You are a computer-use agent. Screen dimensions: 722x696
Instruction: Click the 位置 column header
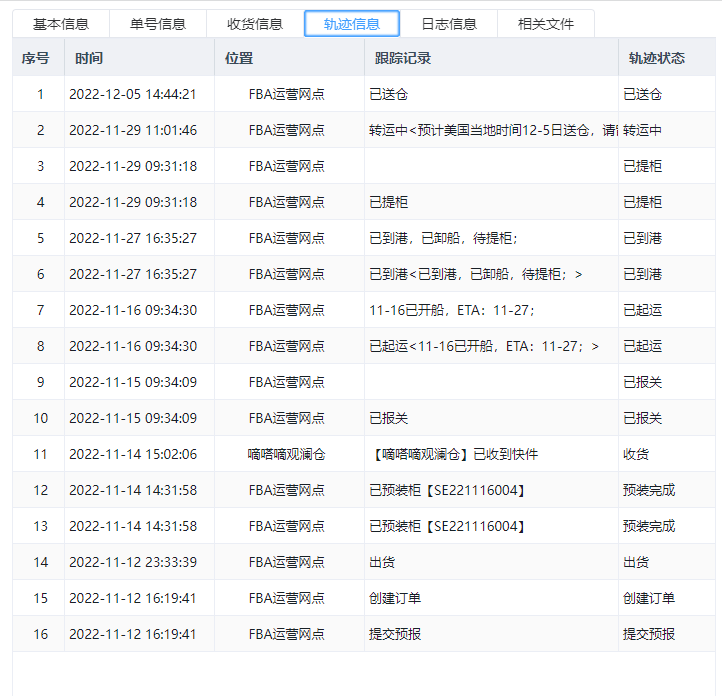pos(240,58)
